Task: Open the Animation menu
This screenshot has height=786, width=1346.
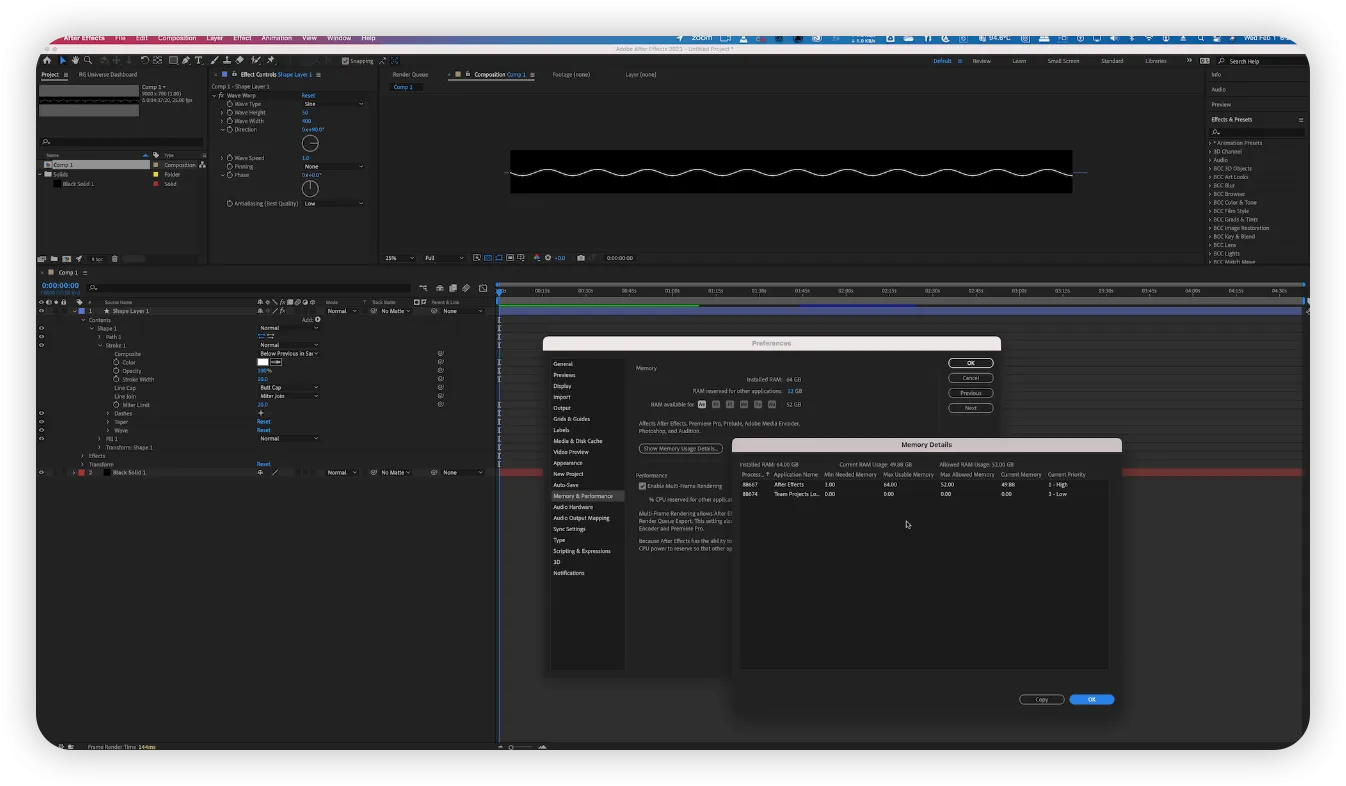Action: pos(277,38)
